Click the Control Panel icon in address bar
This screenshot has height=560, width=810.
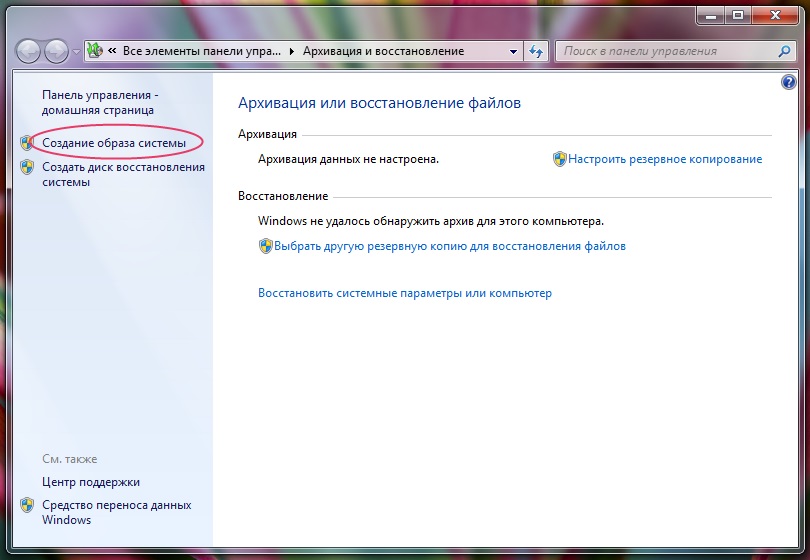(x=95, y=51)
